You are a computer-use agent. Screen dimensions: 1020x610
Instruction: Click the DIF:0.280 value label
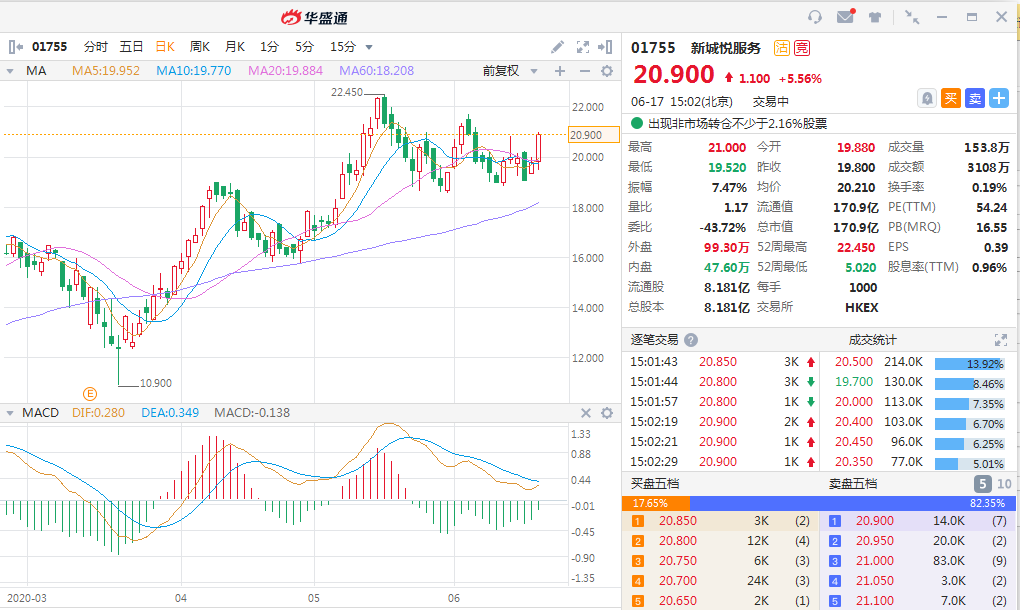(x=98, y=413)
